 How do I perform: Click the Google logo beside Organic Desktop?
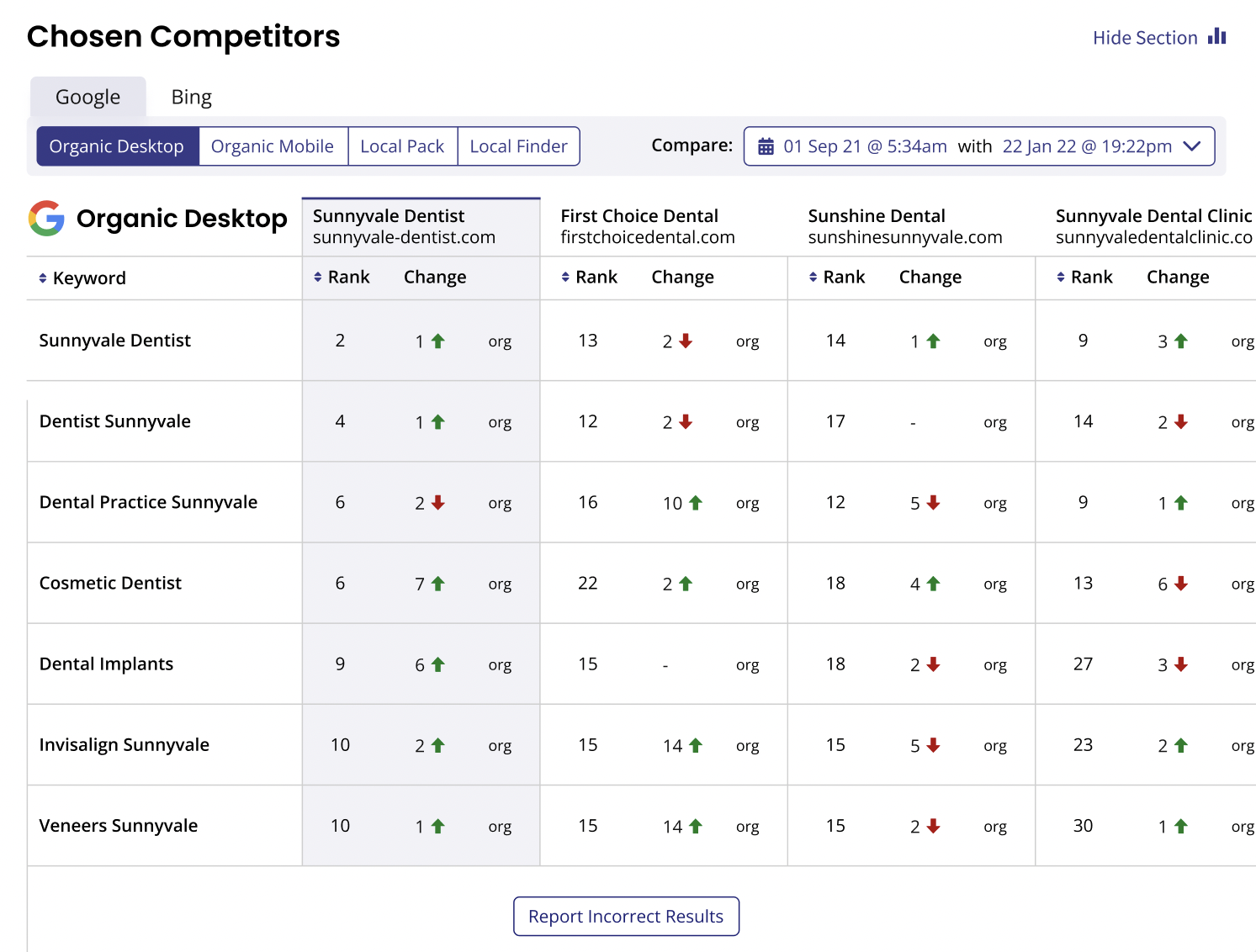46,219
